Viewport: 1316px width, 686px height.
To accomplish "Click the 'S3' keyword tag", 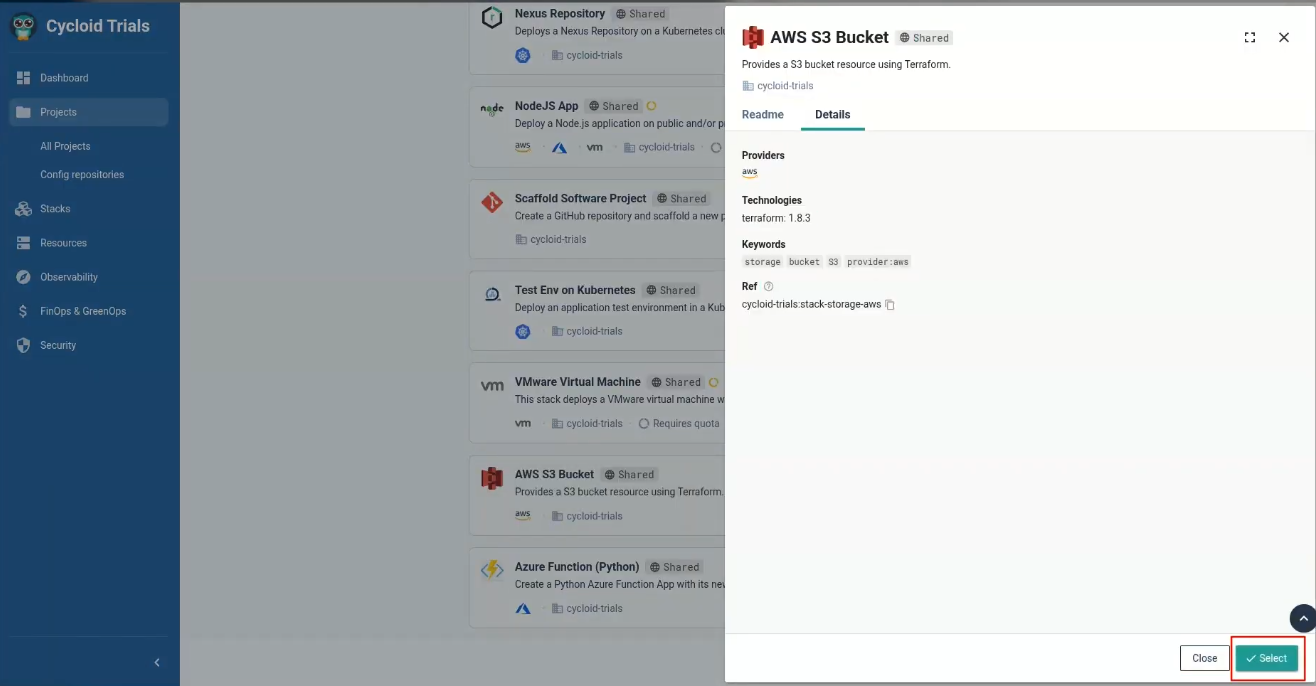I will coord(833,262).
